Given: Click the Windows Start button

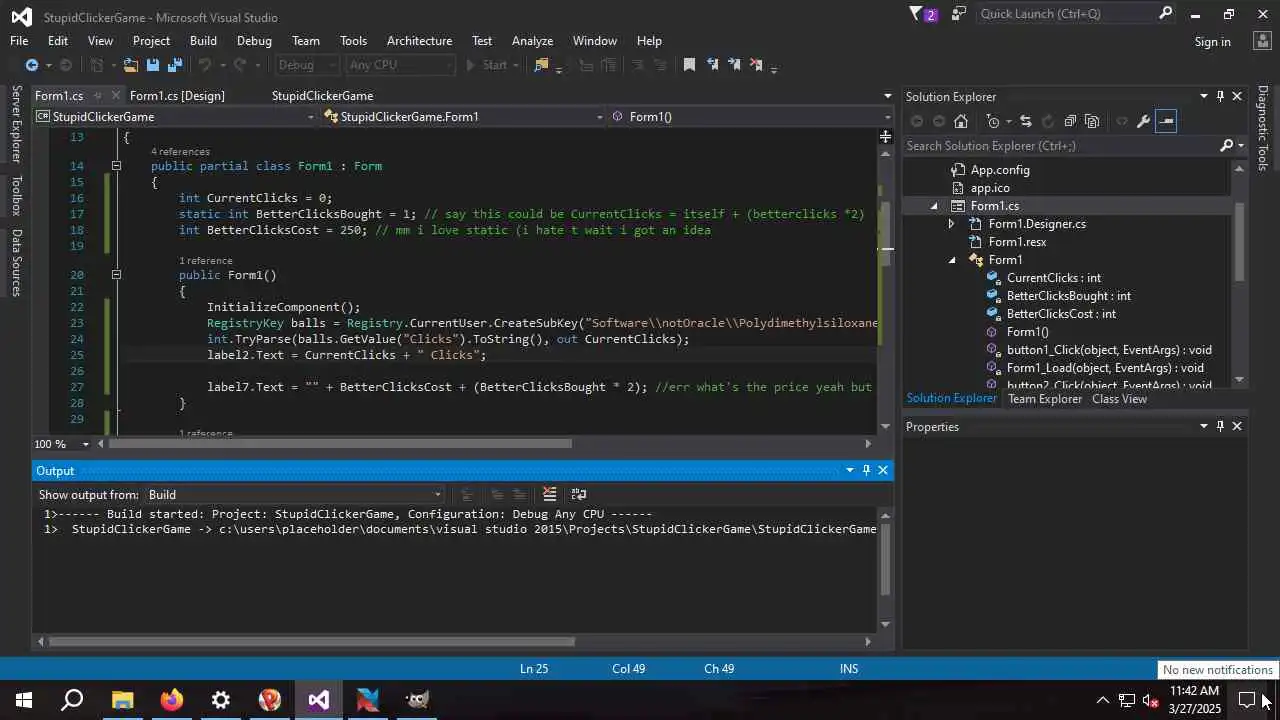Looking at the screenshot, I should (24, 700).
